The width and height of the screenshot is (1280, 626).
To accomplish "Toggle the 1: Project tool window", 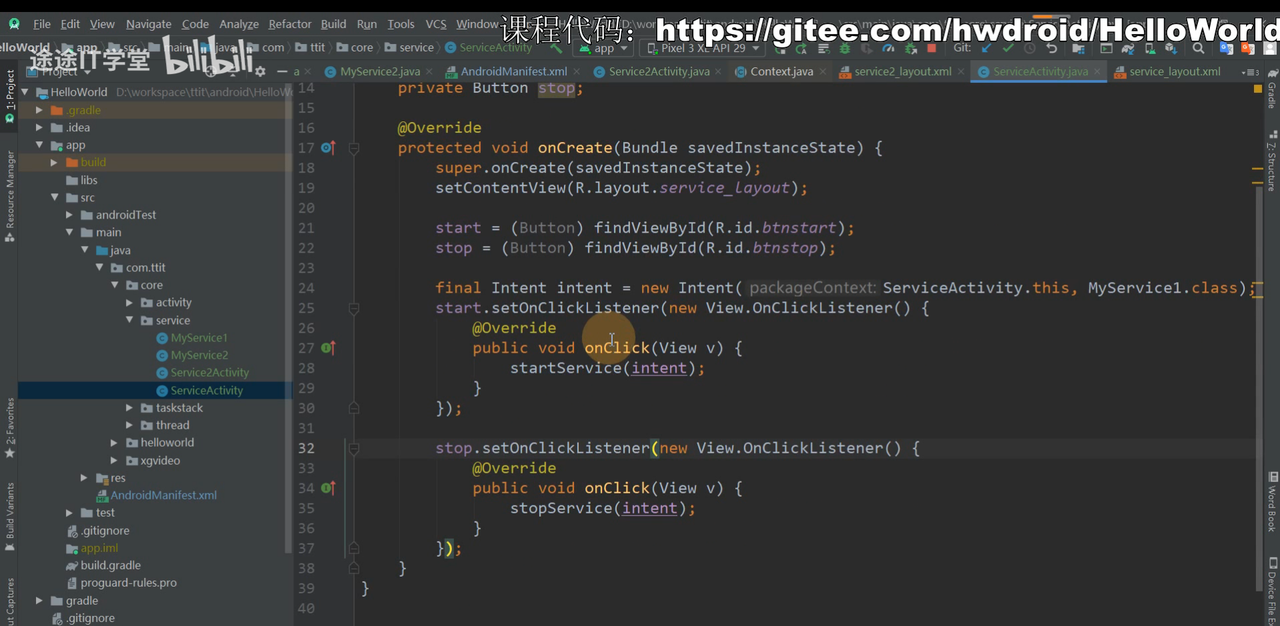I will pyautogui.click(x=9, y=97).
